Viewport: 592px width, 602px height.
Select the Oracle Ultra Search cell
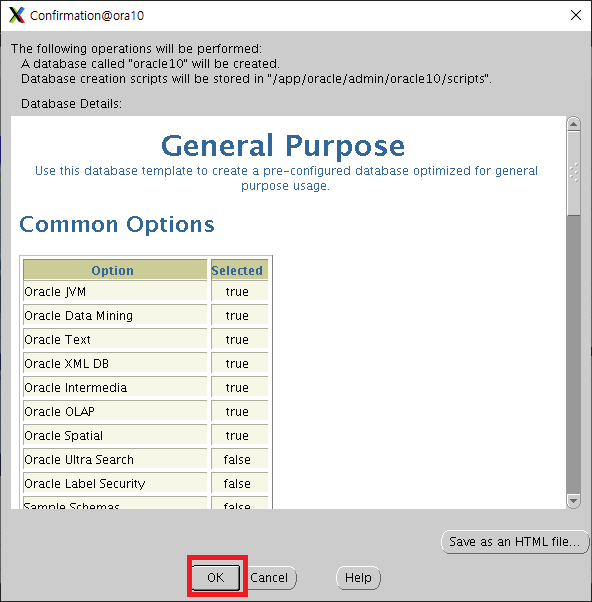click(115, 460)
